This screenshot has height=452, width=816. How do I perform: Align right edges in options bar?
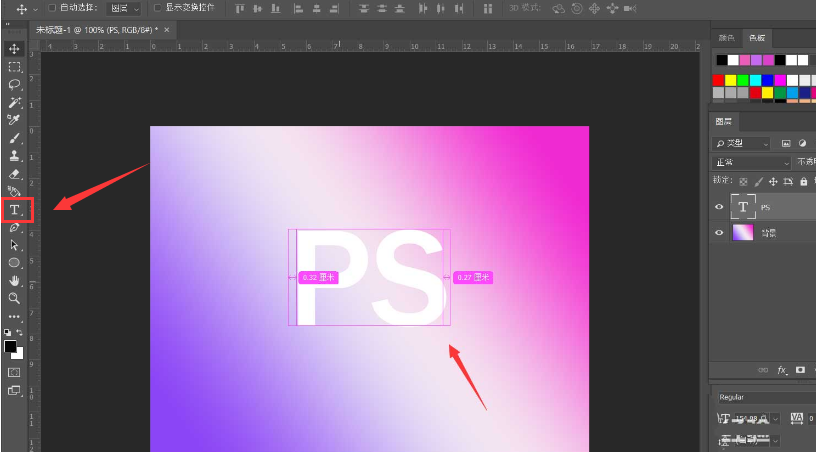coord(335,8)
